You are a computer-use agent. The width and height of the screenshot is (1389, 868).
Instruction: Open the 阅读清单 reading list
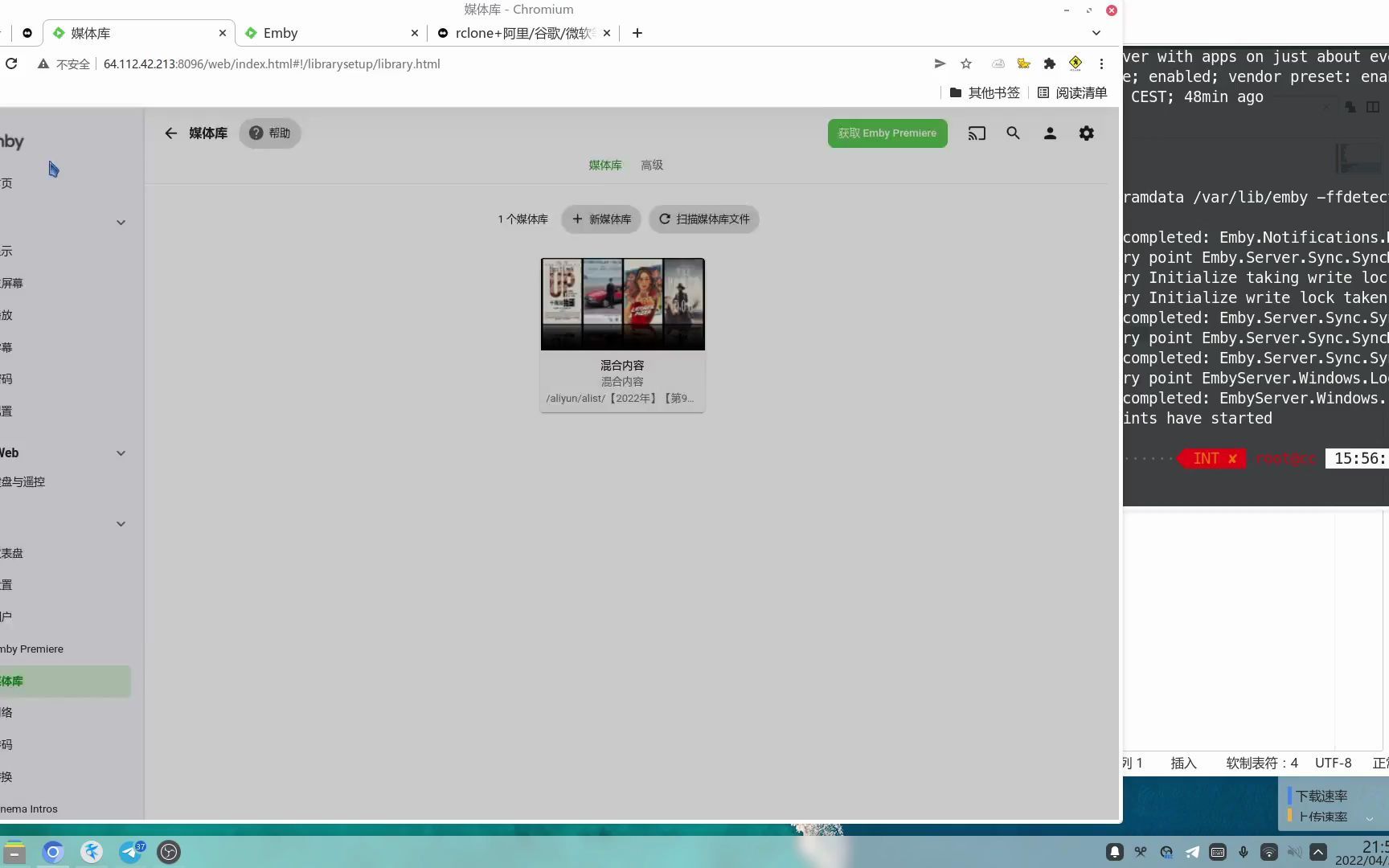click(x=1072, y=92)
